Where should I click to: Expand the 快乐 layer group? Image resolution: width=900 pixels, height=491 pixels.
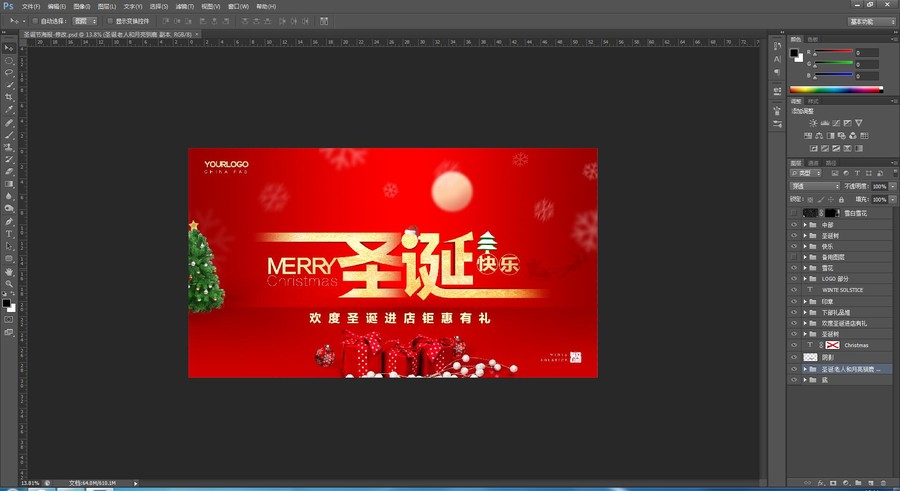[x=805, y=246]
